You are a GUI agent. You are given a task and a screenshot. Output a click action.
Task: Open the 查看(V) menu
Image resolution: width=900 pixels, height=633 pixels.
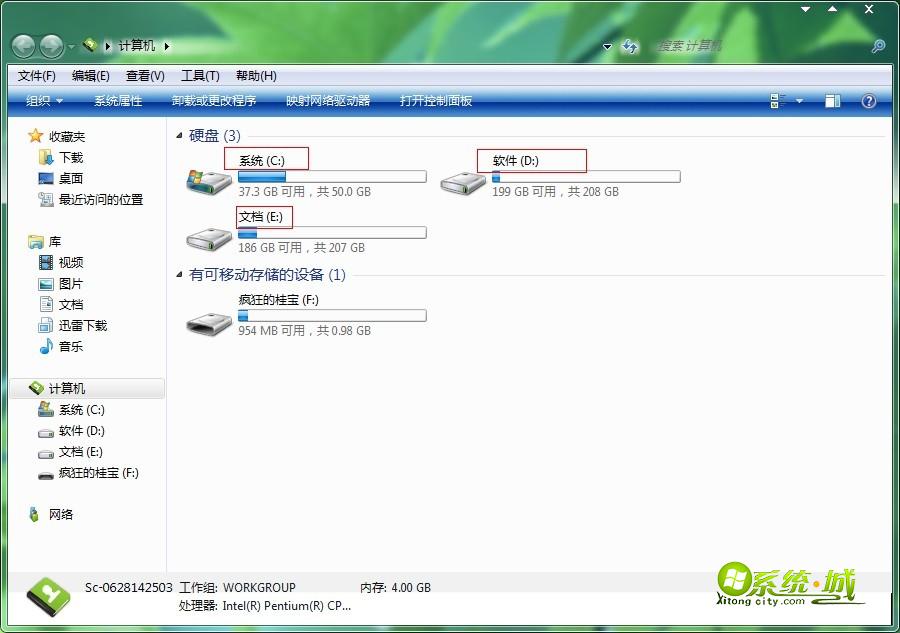point(144,75)
